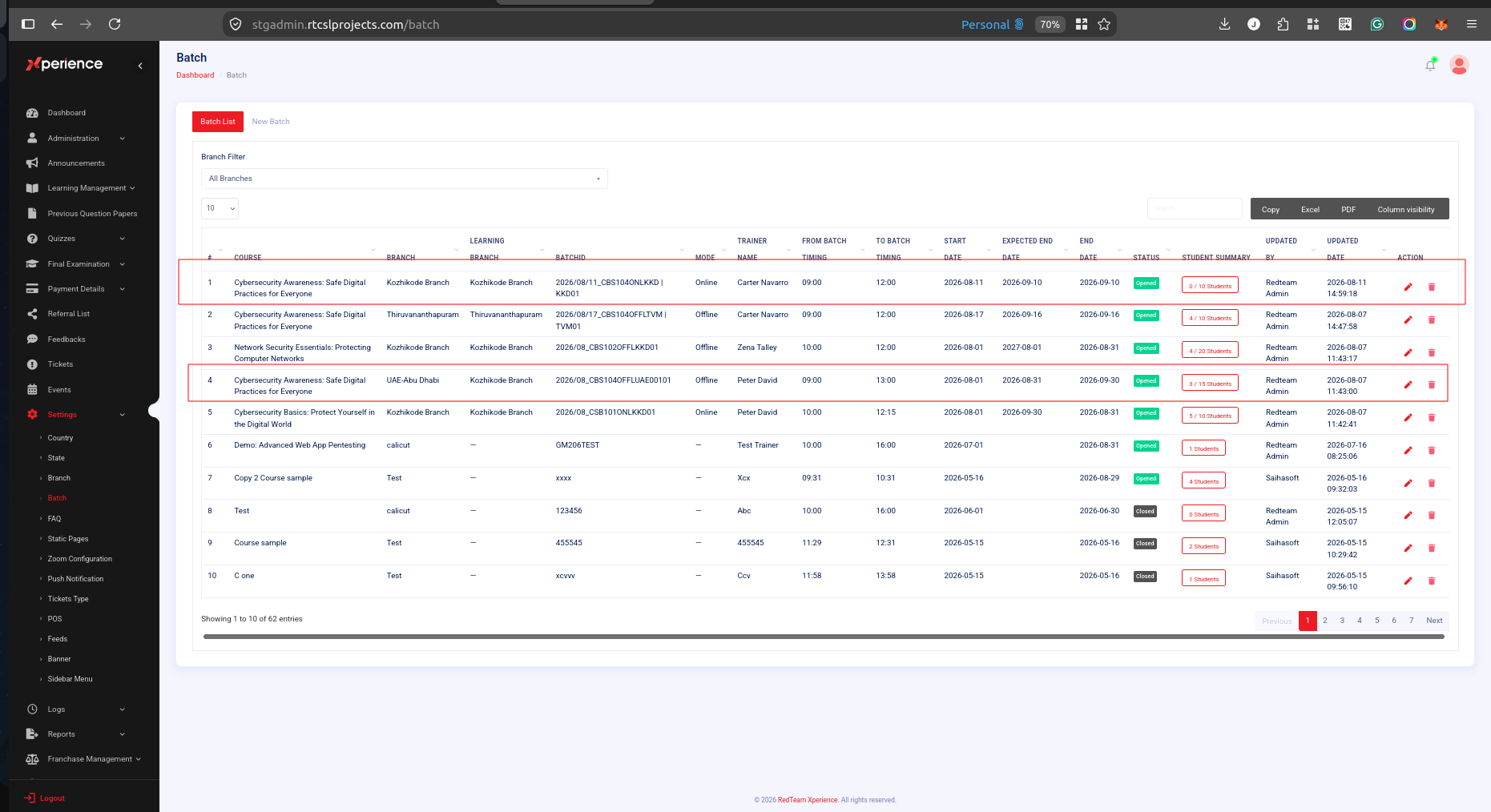Click the notification bell icon
This screenshot has height=812, width=1491.
[1430, 65]
